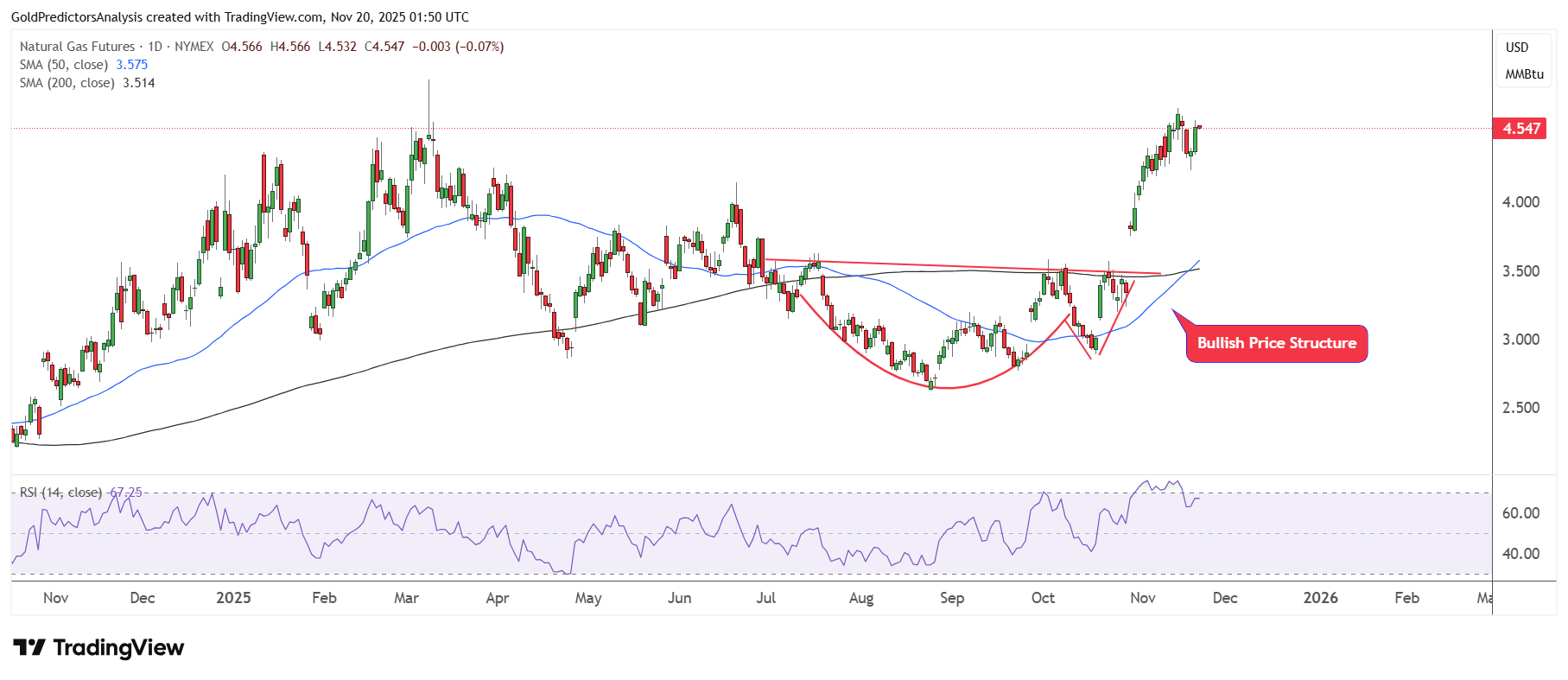Click the red 4.547 current price tag
This screenshot has height=680, width=1568.
point(1520,129)
